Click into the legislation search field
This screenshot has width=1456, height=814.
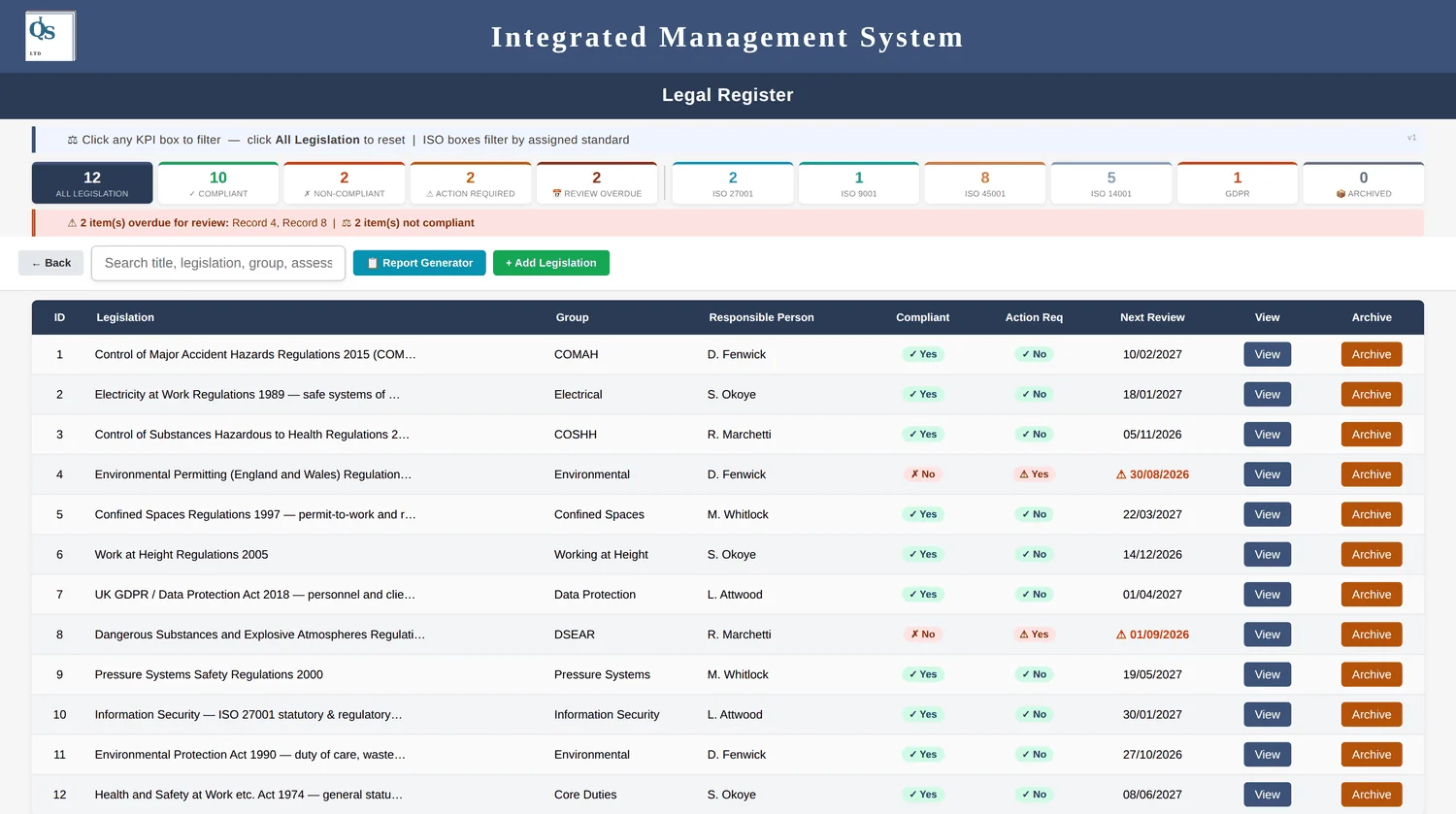[218, 263]
